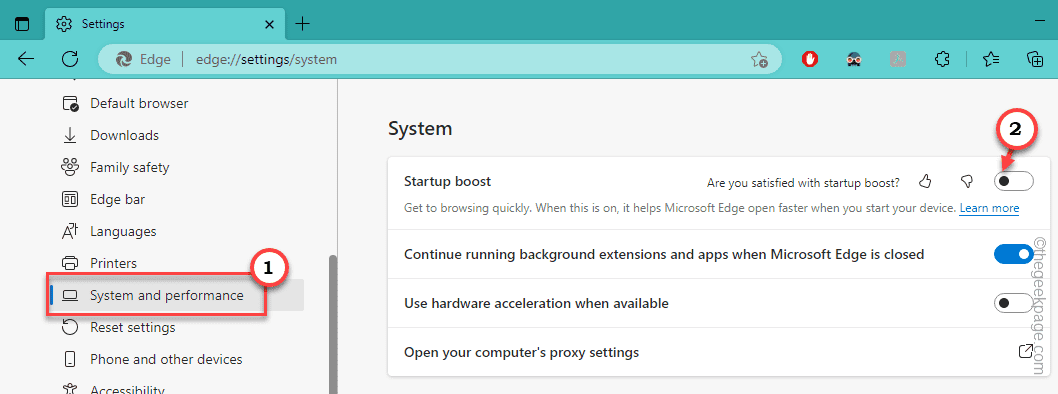Open the red adblocker extension icon
Screen dimensions: 1058x394
pyautogui.click(x=810, y=59)
